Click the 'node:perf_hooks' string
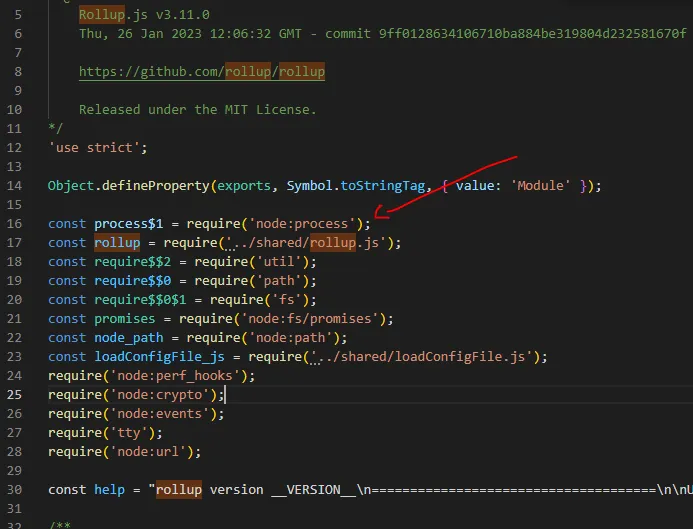The width and height of the screenshot is (693, 529). 175,376
